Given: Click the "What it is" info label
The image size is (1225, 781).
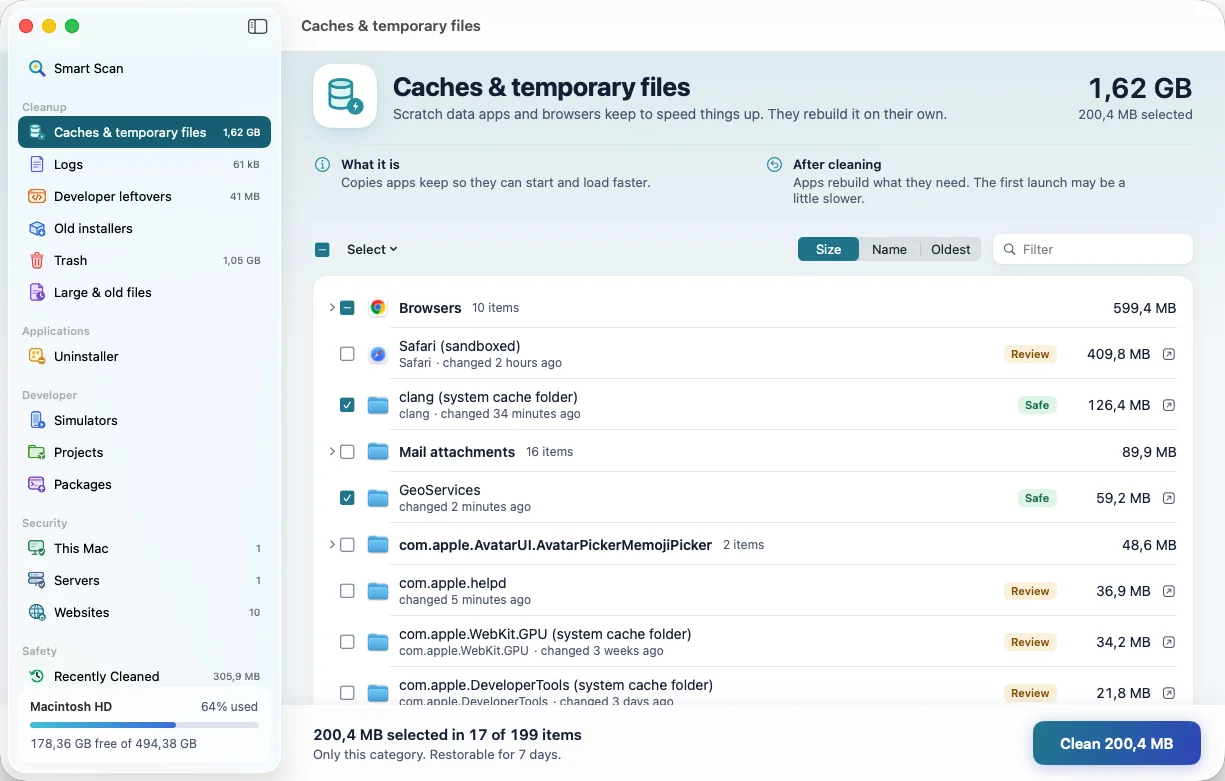Looking at the screenshot, I should (370, 164).
